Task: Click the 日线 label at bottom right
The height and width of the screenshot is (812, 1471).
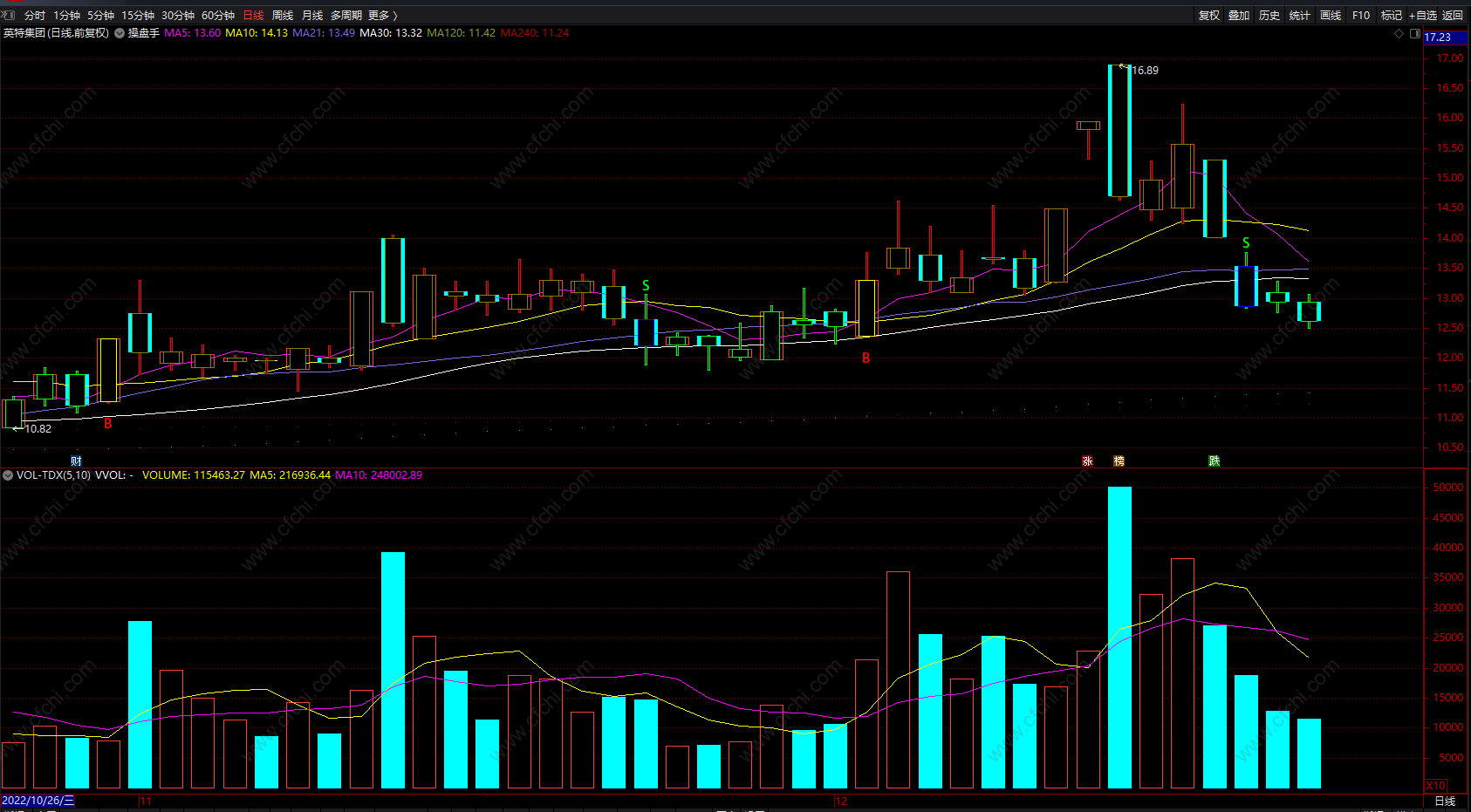Action: [x=1445, y=801]
